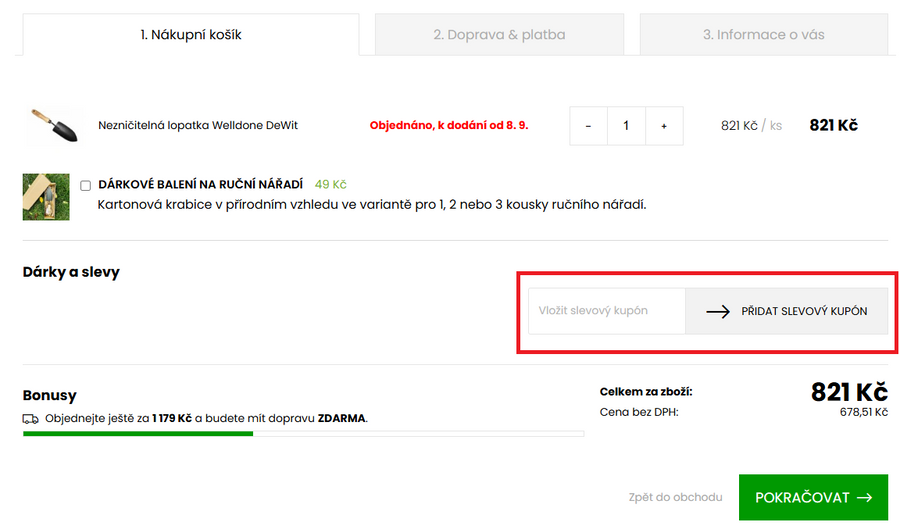Open the Doprava & platba step tab
The width and height of the screenshot is (900, 530).
point(499,35)
